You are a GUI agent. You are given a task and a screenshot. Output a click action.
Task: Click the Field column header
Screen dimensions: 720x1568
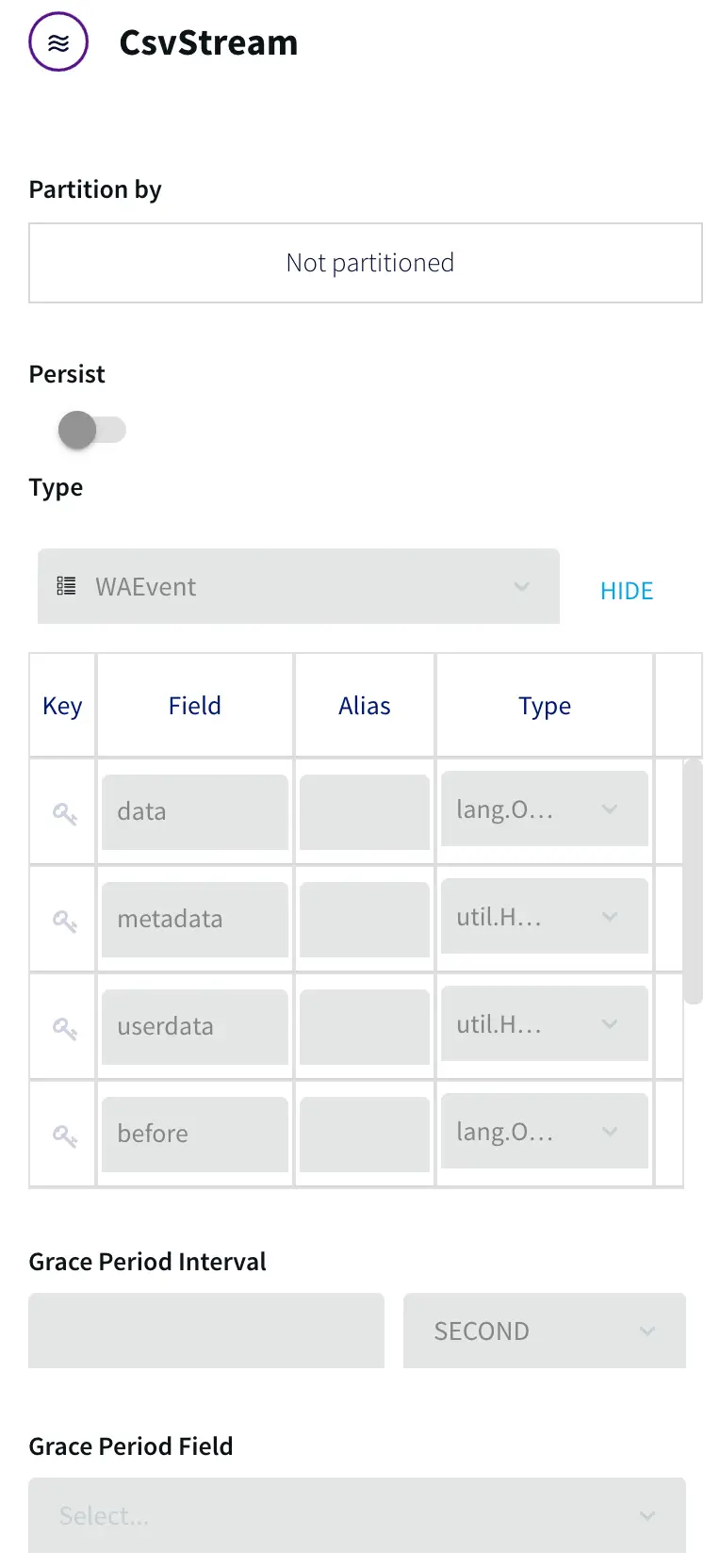(x=195, y=706)
